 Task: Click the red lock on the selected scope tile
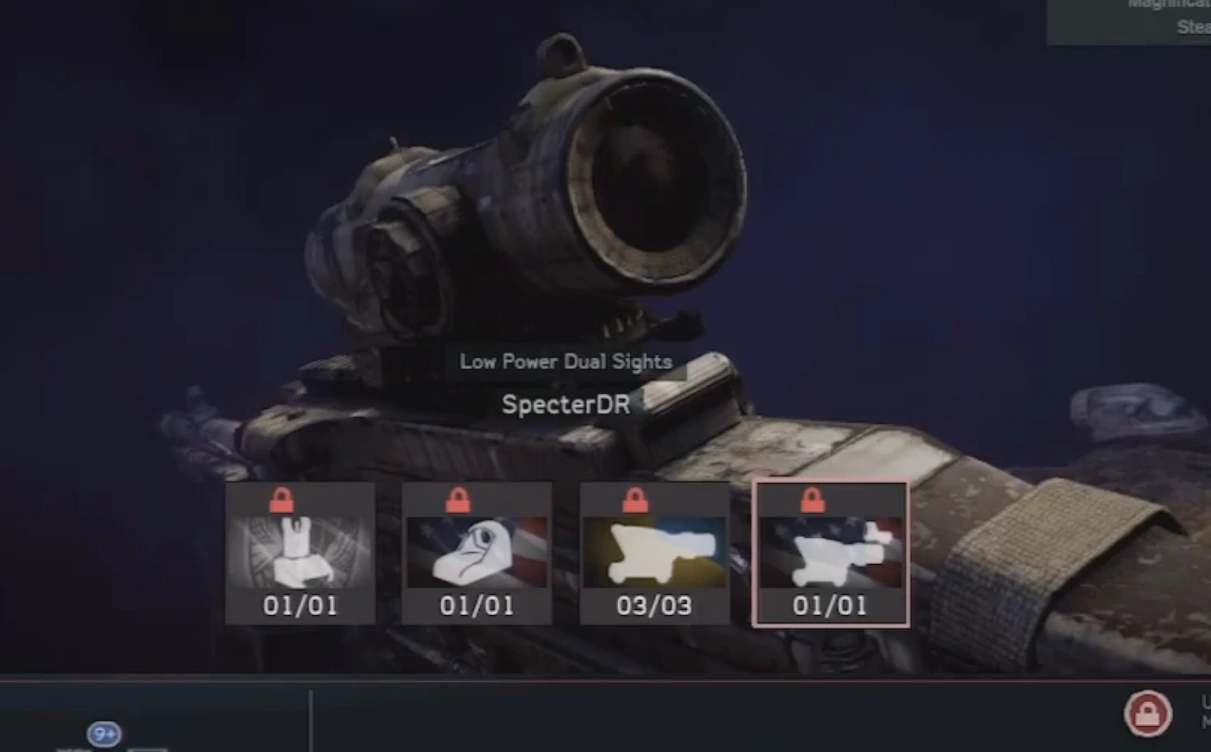pos(812,499)
